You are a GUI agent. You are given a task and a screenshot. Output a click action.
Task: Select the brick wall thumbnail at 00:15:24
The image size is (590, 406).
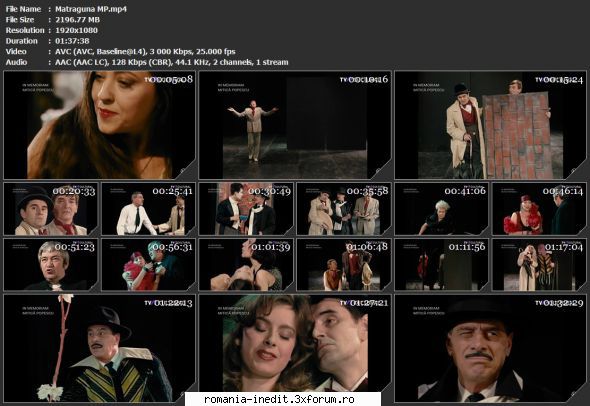click(490, 125)
